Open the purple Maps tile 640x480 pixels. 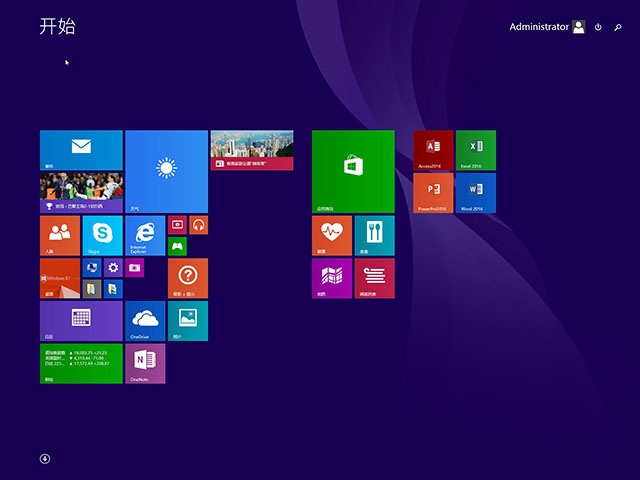pos(332,278)
